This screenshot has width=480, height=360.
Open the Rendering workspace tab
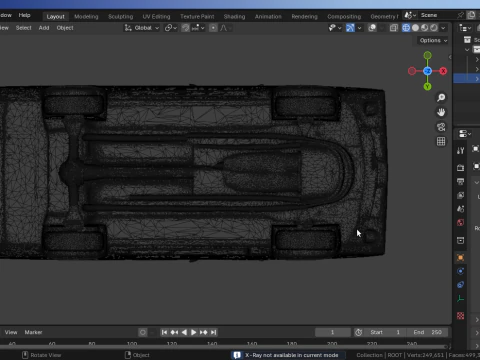click(304, 16)
